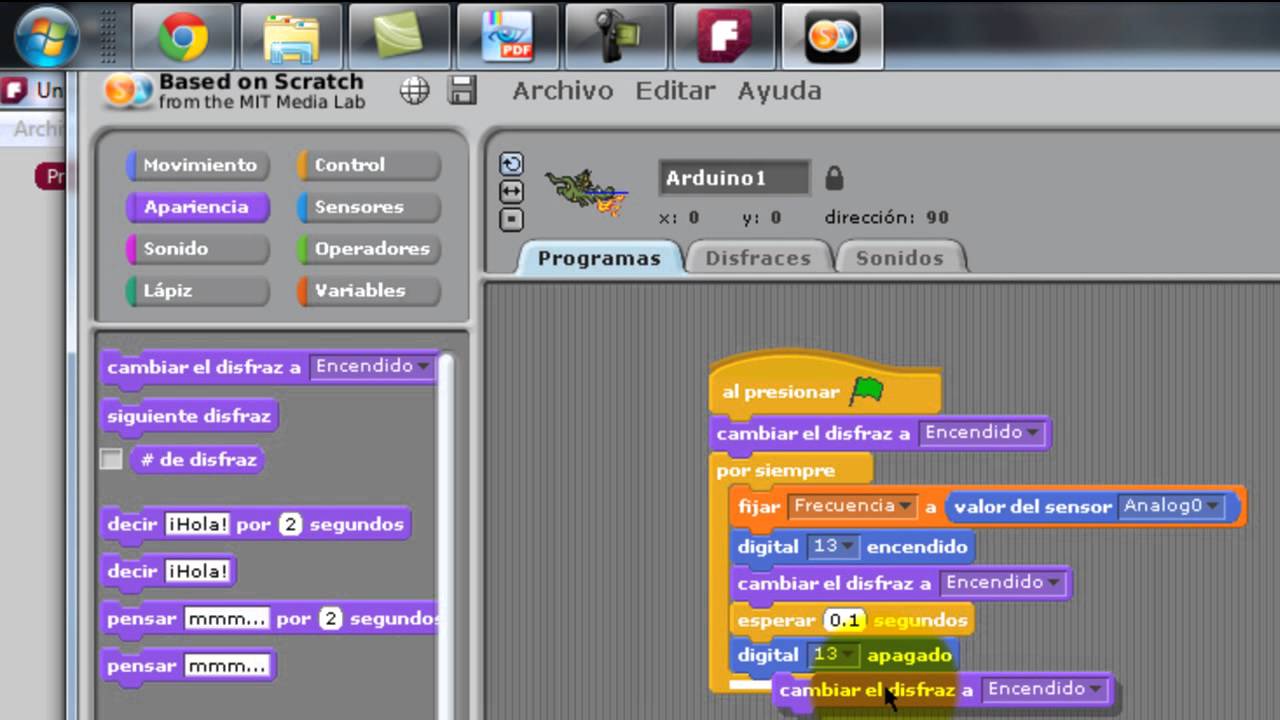This screenshot has height=720, width=1280.
Task: Open the Archivo menu
Action: pos(562,91)
